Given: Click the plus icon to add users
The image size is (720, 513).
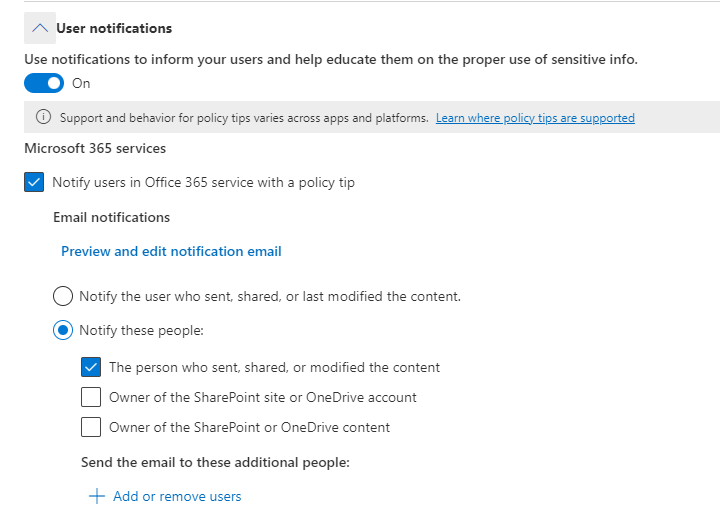Looking at the screenshot, I should [x=97, y=496].
